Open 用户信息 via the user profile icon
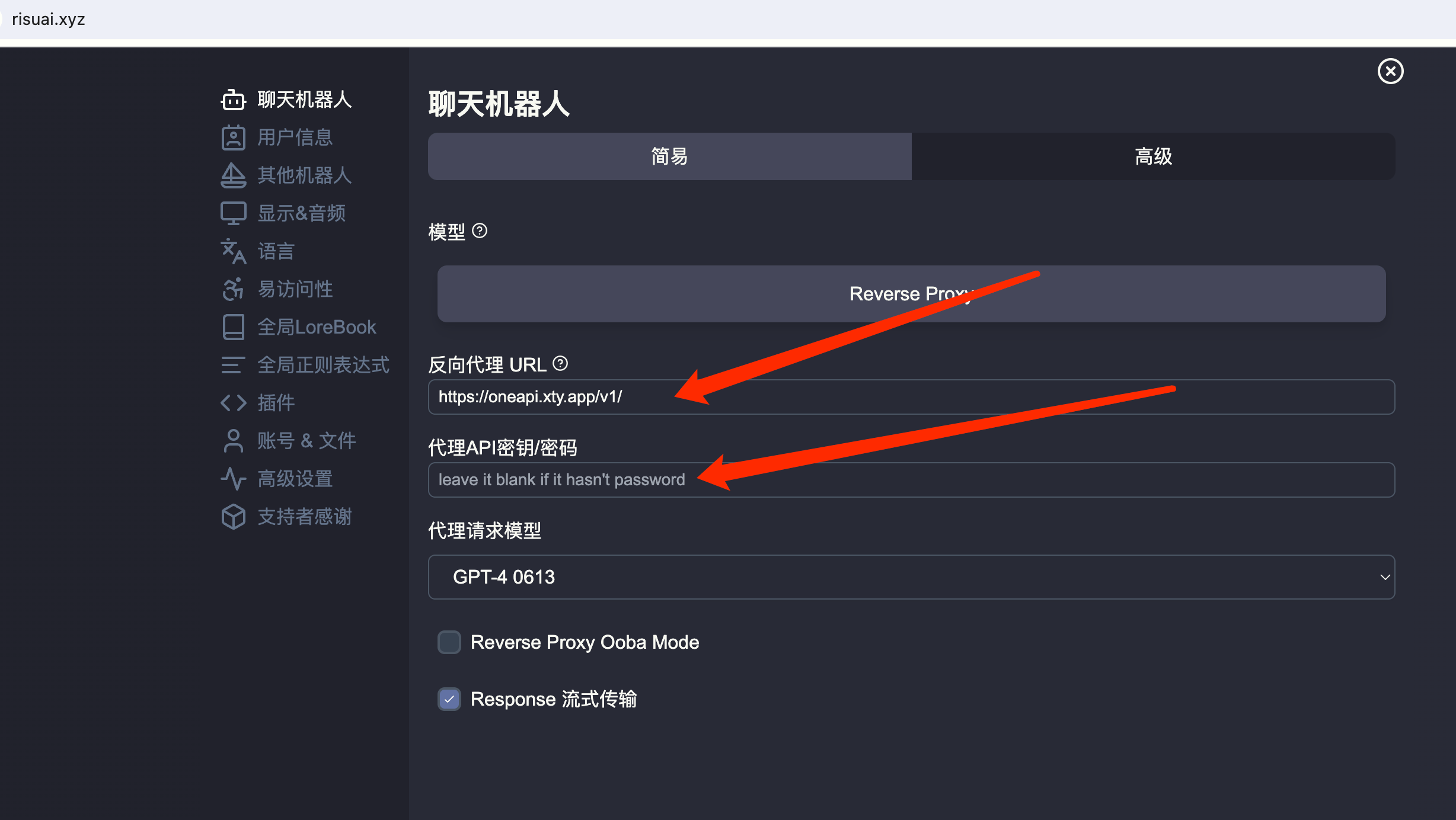1456x820 pixels. [233, 137]
